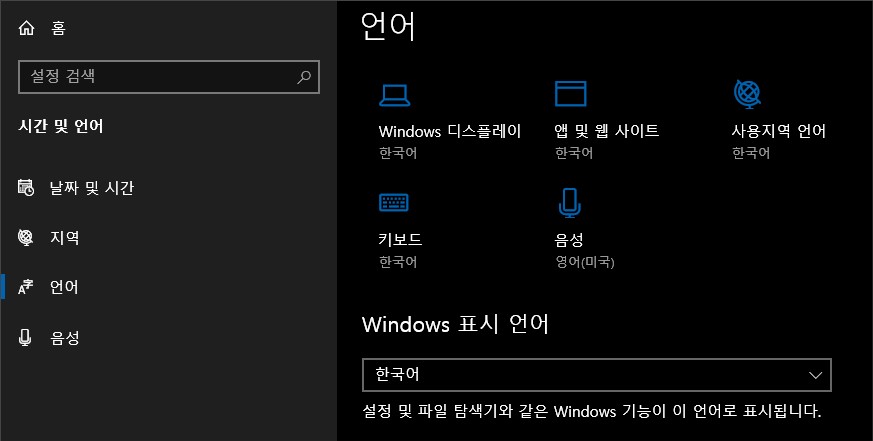Open the Windows 디스플레이 tile label
The width and height of the screenshot is (873, 441).
450,131
